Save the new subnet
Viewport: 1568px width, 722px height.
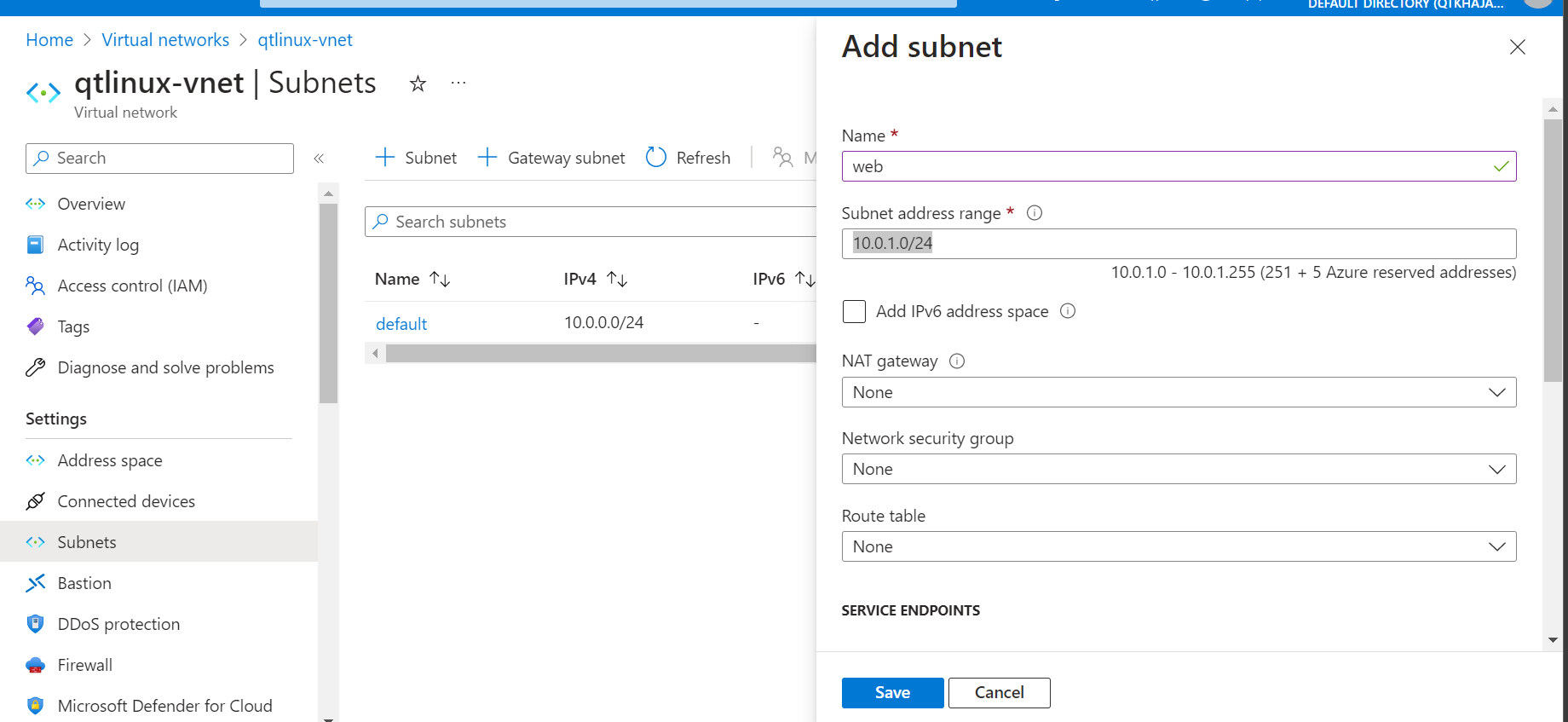point(892,693)
